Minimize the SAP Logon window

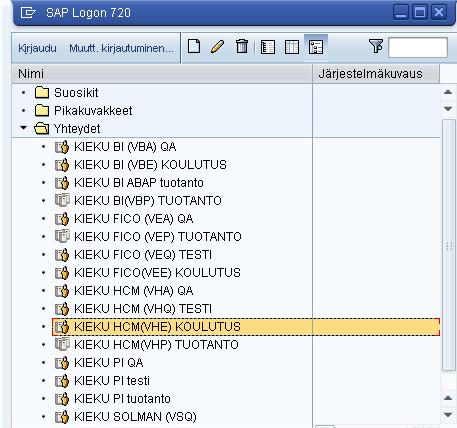pos(401,13)
